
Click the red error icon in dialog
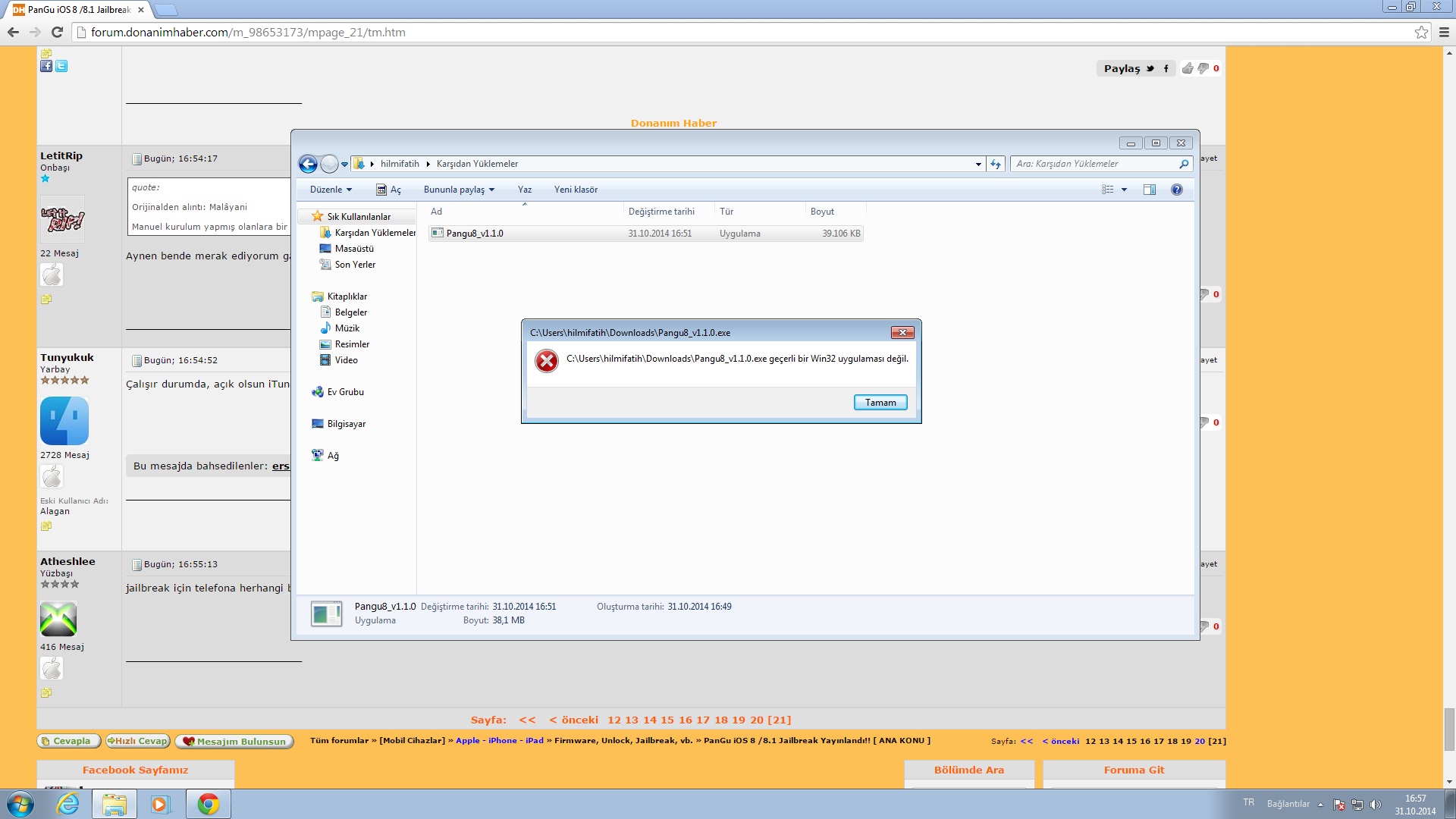coord(546,361)
